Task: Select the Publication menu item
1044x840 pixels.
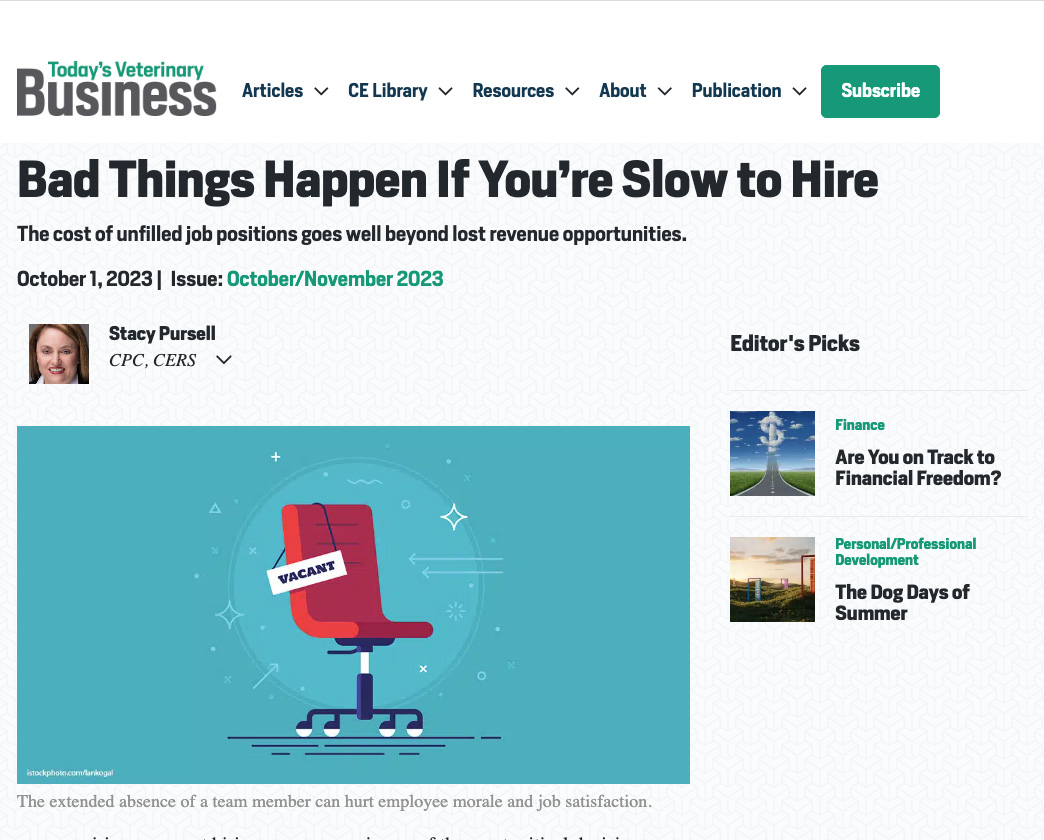Action: 736,91
